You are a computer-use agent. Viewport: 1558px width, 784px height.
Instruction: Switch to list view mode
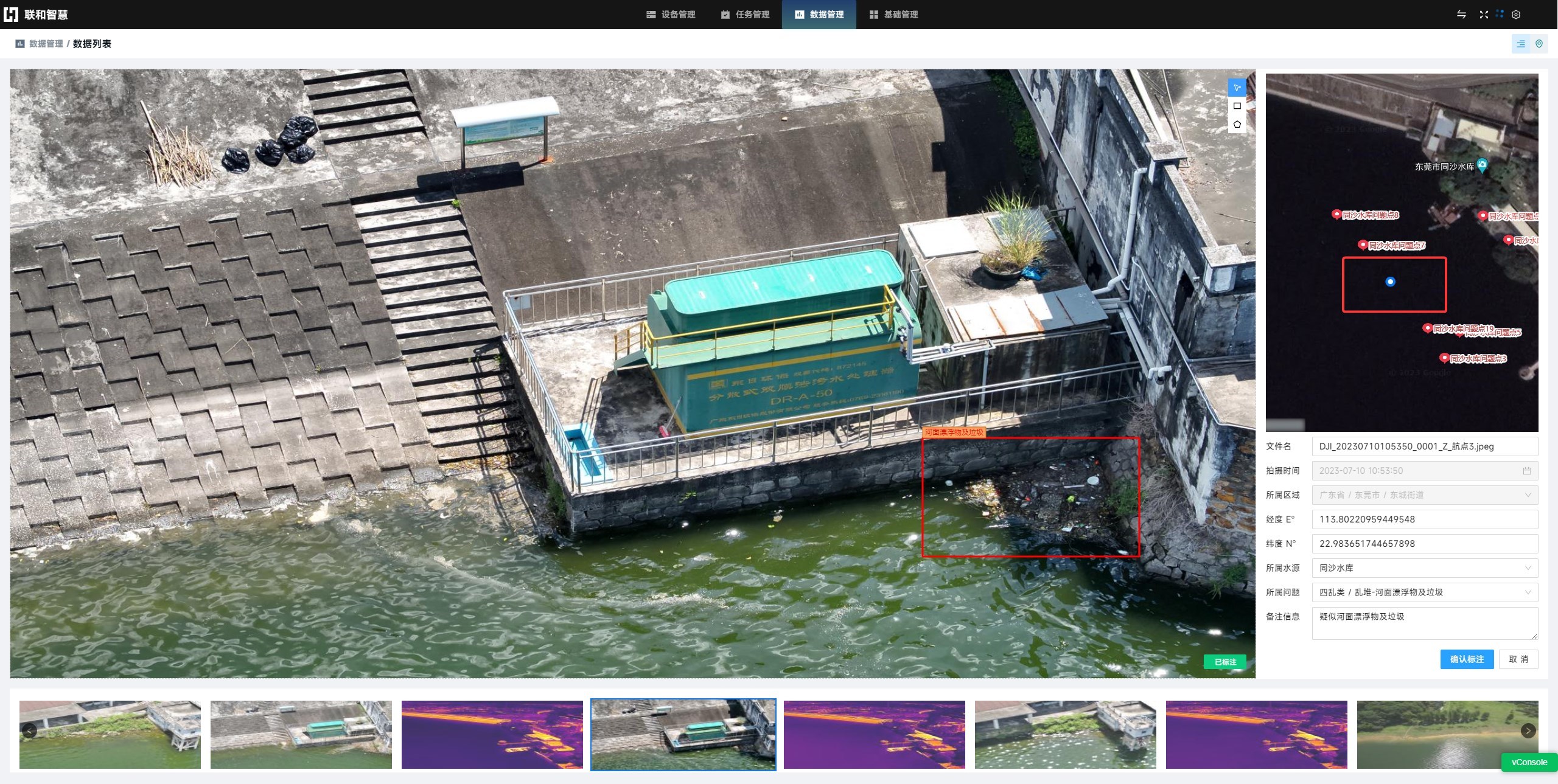[1520, 44]
